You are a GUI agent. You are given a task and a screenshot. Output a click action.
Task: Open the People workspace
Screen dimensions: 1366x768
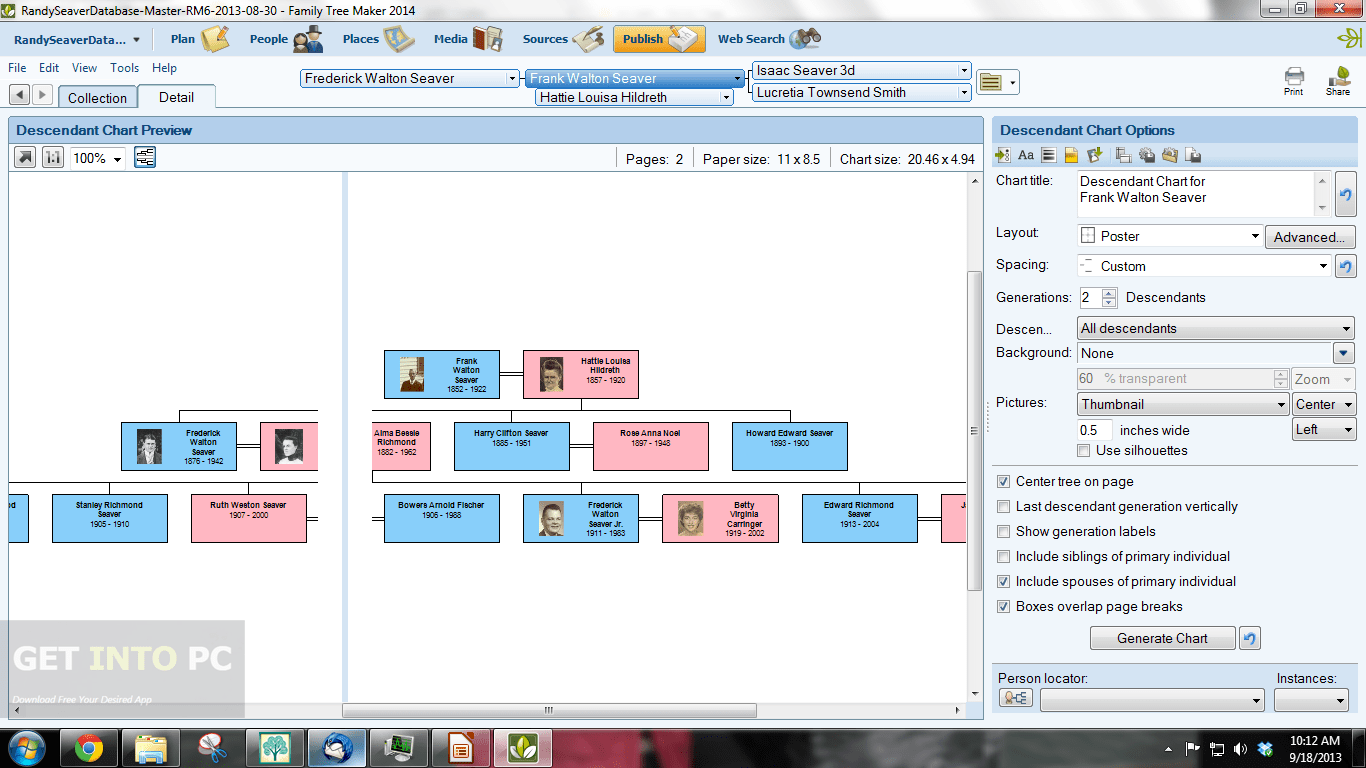click(286, 39)
